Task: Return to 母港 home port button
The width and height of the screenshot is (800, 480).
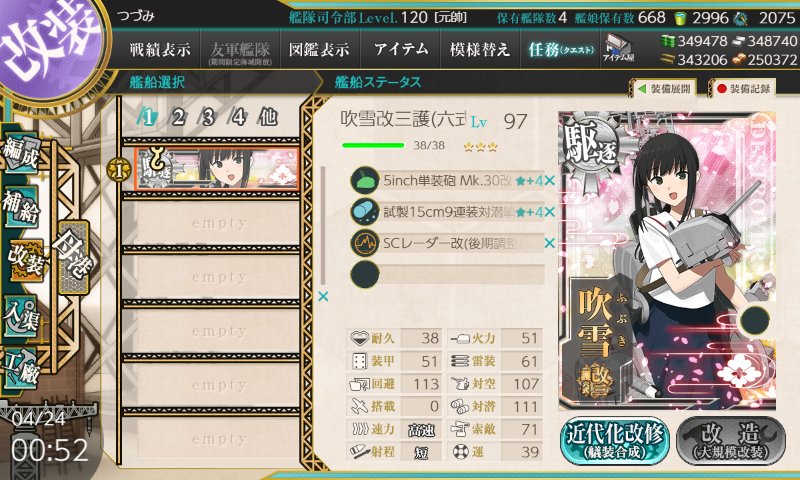Action: (73, 257)
